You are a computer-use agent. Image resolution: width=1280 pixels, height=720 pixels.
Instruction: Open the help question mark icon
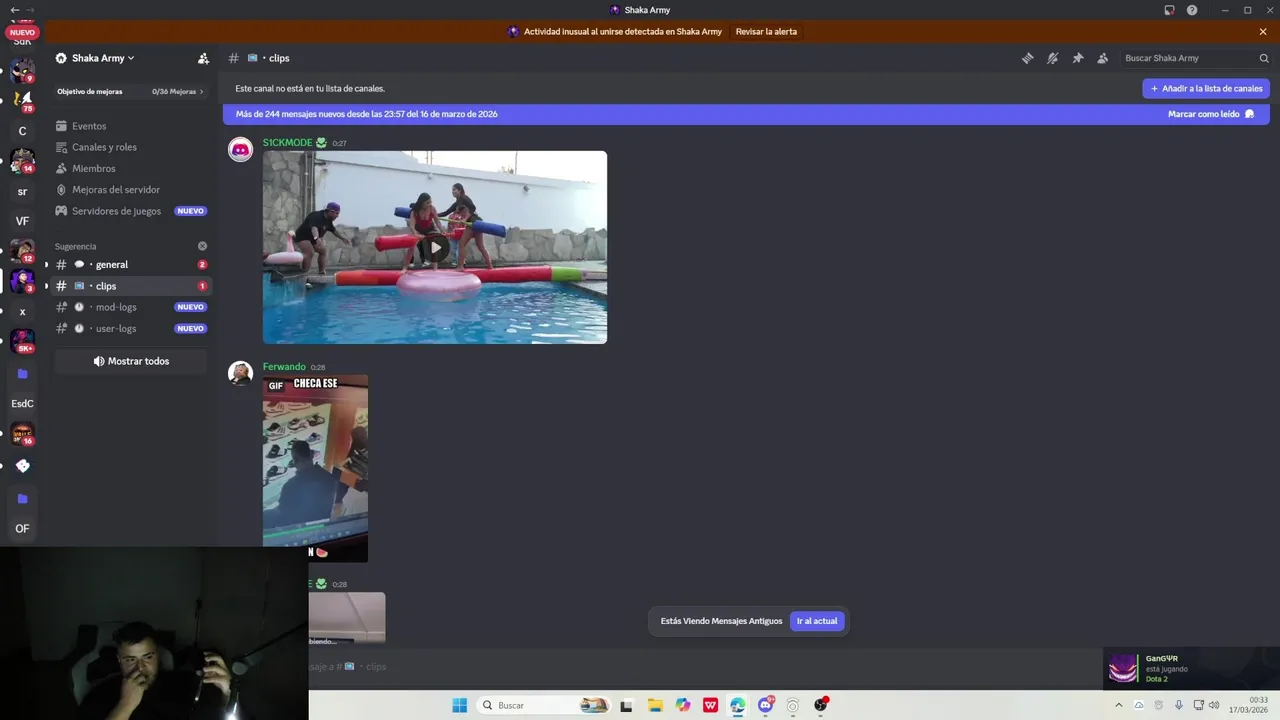tap(1192, 10)
